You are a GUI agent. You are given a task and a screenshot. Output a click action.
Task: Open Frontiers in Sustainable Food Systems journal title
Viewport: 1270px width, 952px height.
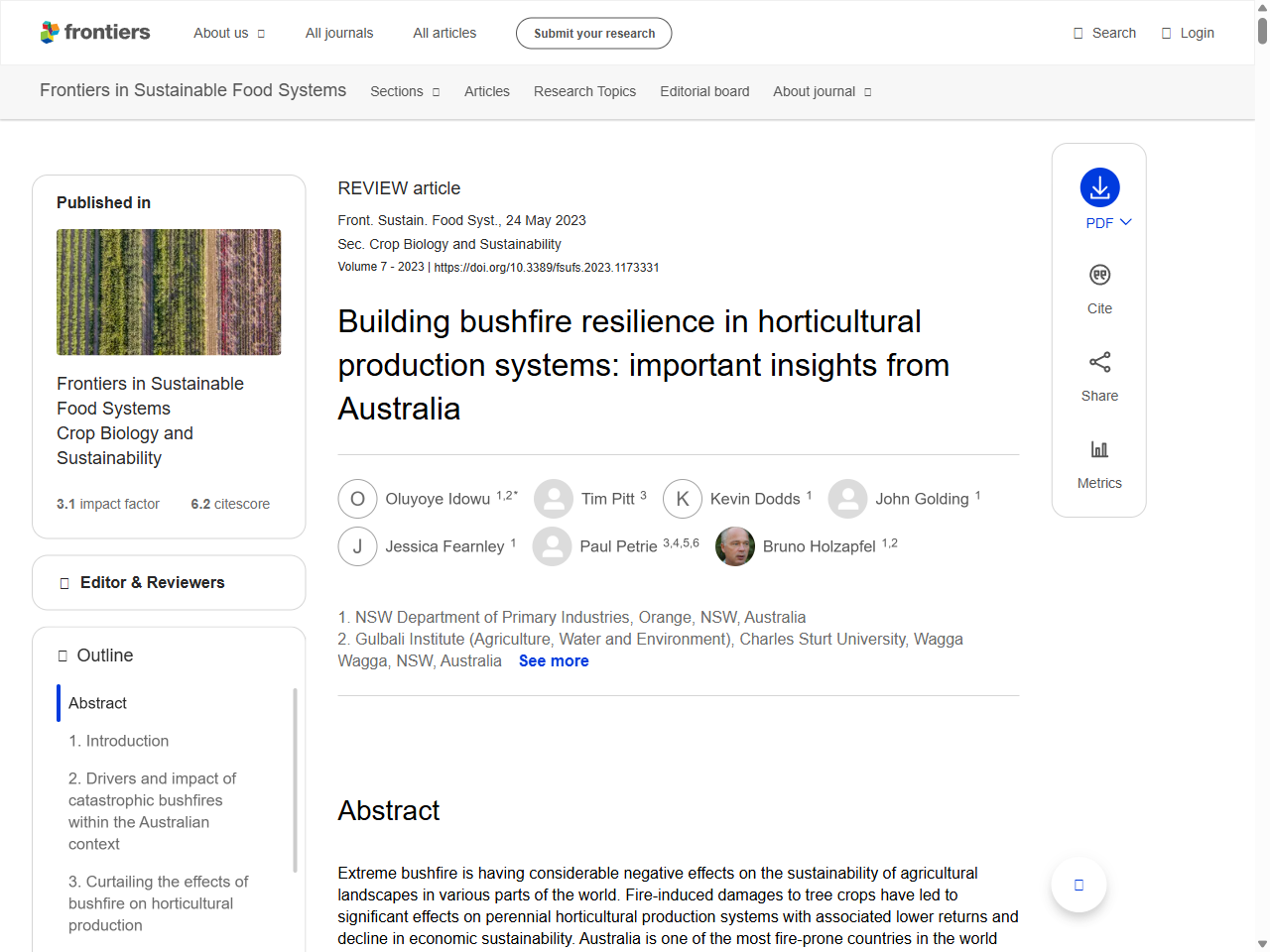192,90
